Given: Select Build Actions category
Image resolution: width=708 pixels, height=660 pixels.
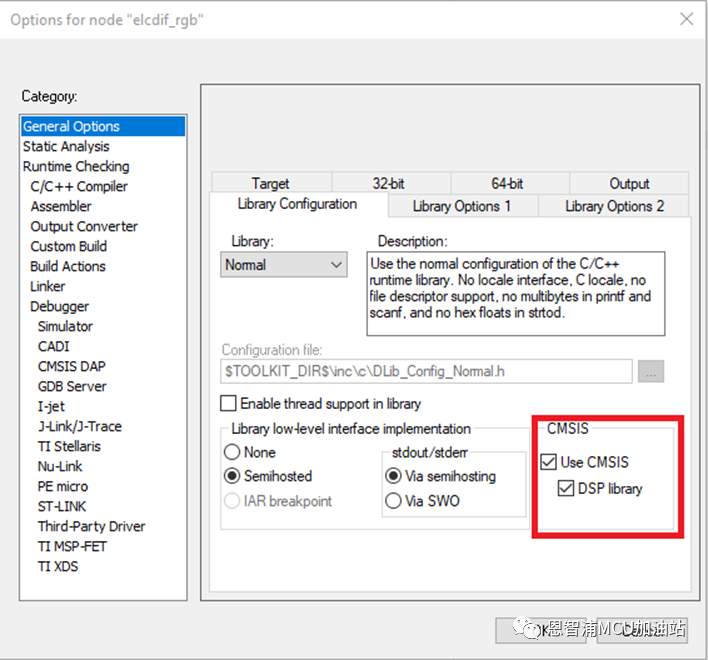Looking at the screenshot, I should 68,266.
